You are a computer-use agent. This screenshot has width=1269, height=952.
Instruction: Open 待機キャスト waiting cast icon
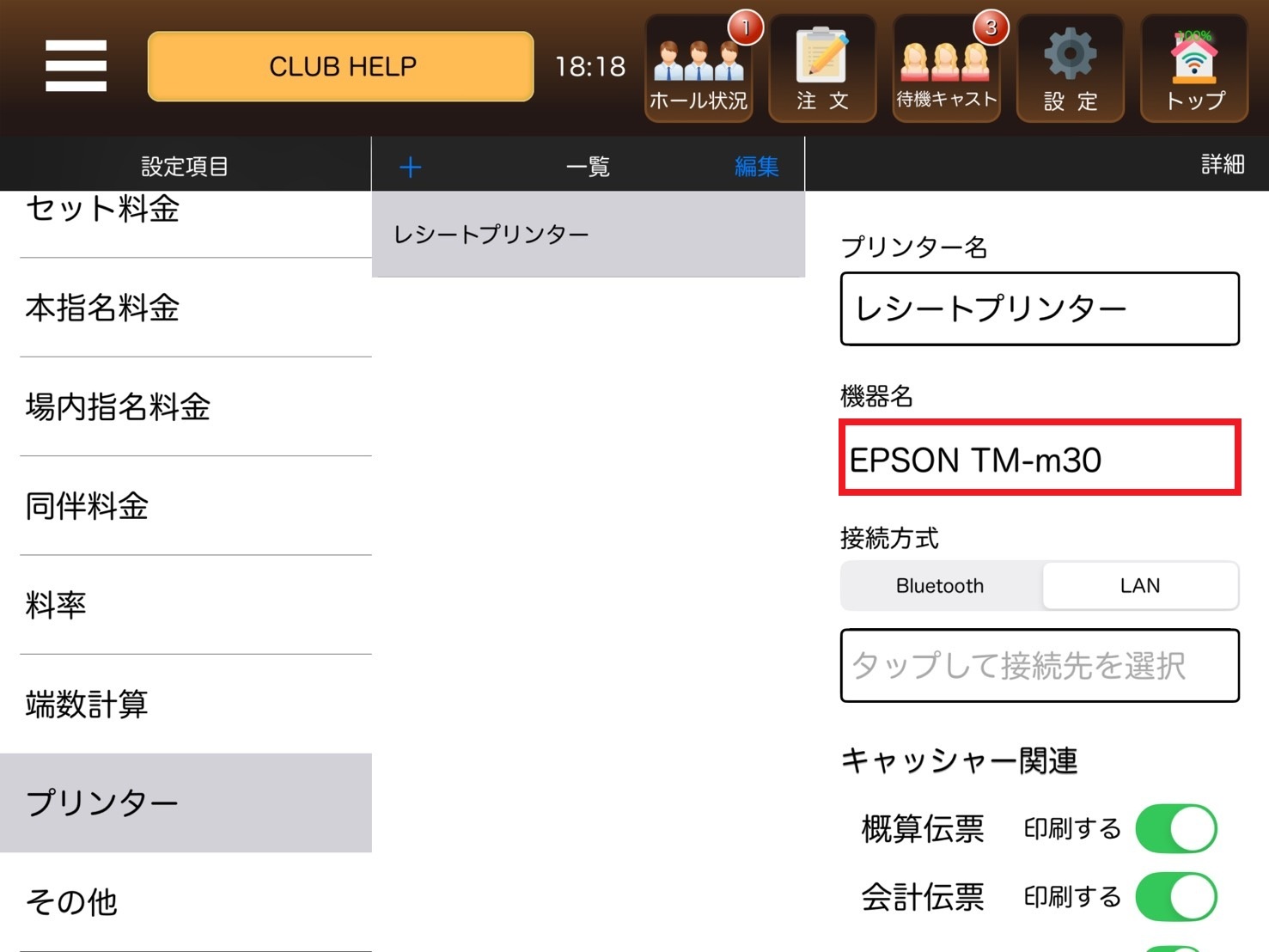pyautogui.click(x=947, y=68)
